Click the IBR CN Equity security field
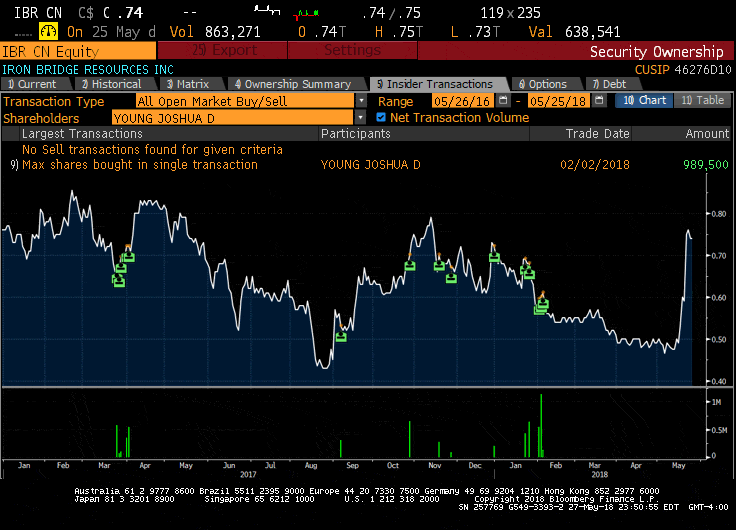 pyautogui.click(x=78, y=50)
